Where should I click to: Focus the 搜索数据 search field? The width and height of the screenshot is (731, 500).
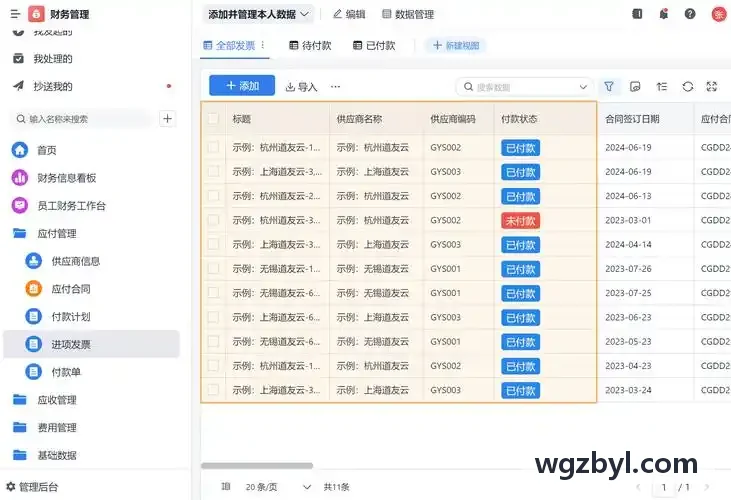[x=524, y=87]
